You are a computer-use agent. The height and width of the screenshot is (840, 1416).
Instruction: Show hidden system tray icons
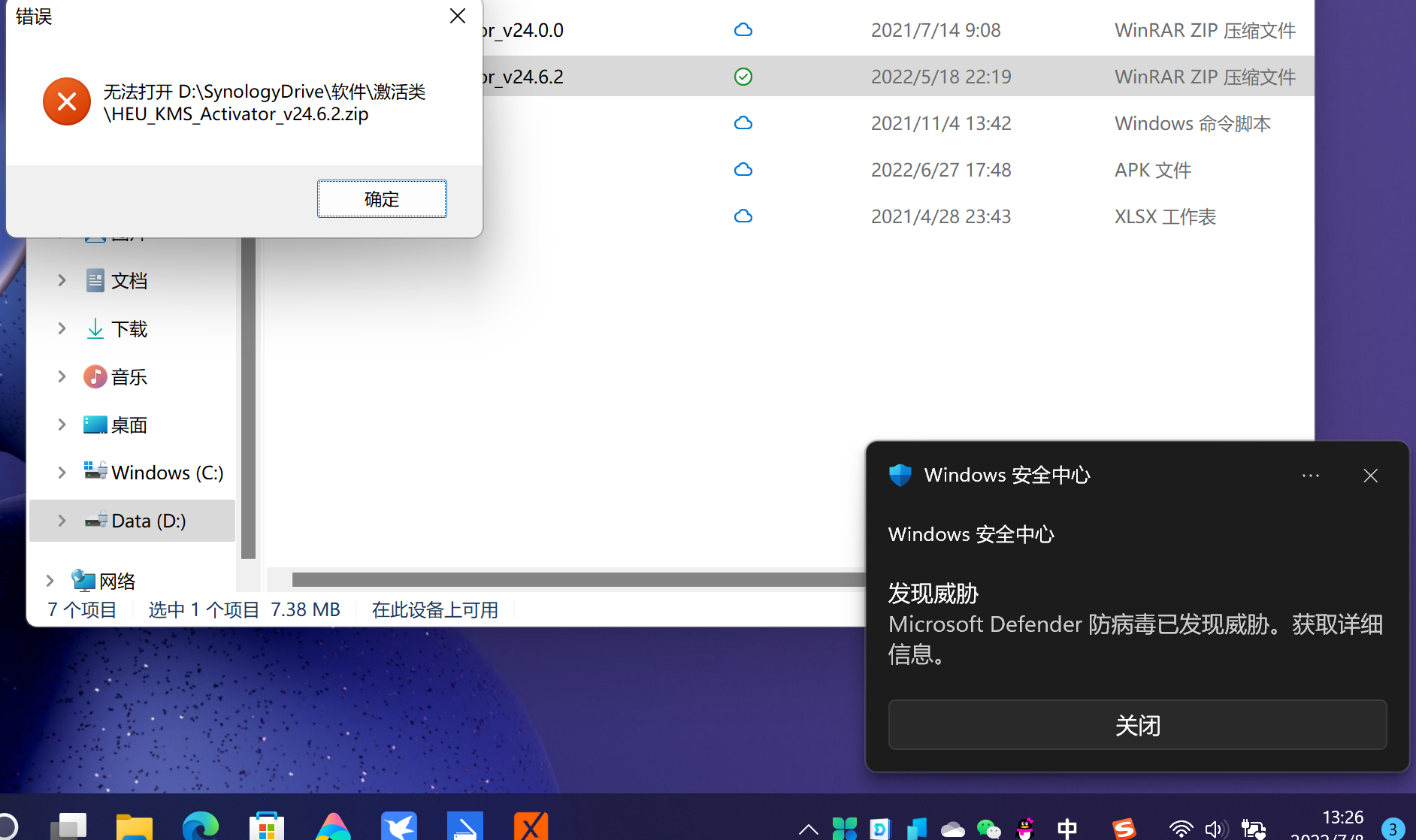click(x=808, y=829)
